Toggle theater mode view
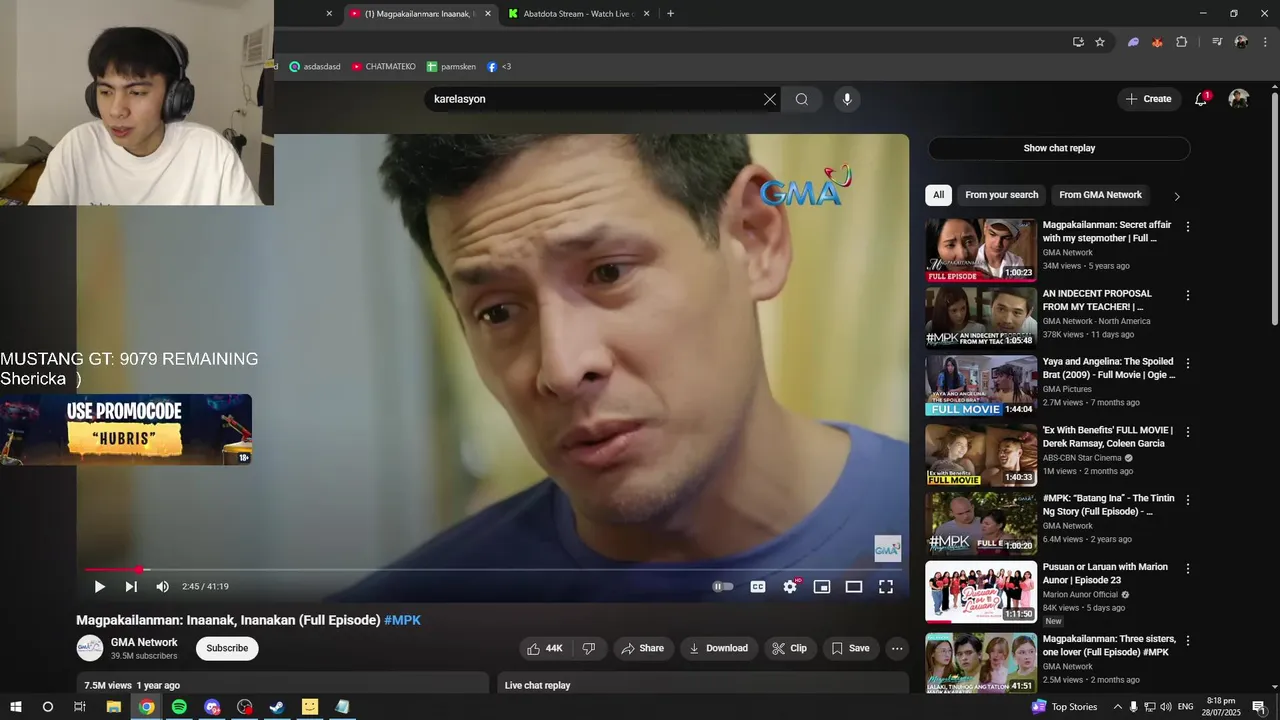This screenshot has width=1280, height=720. (854, 587)
